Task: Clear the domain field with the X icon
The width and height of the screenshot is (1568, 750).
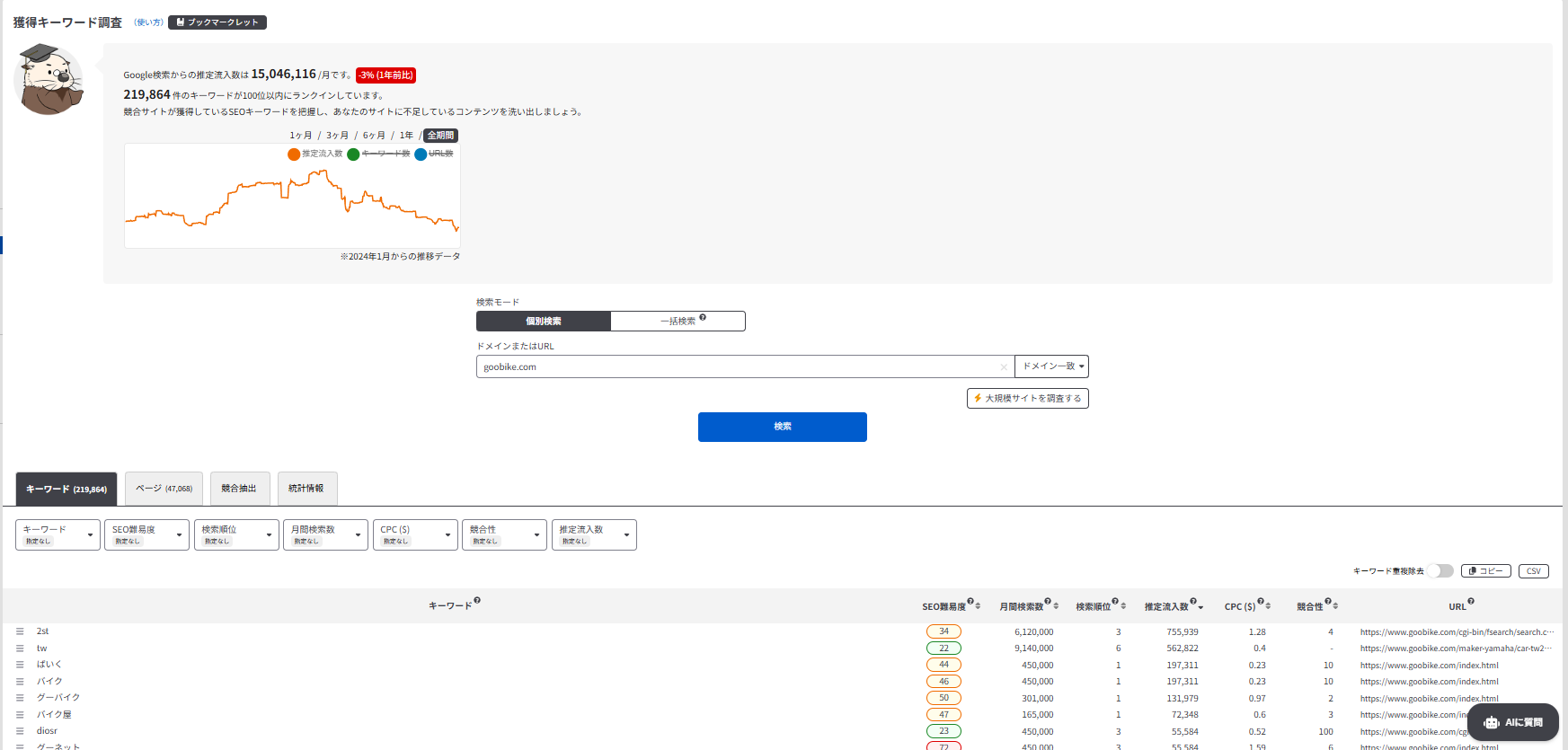Action: tap(1004, 367)
